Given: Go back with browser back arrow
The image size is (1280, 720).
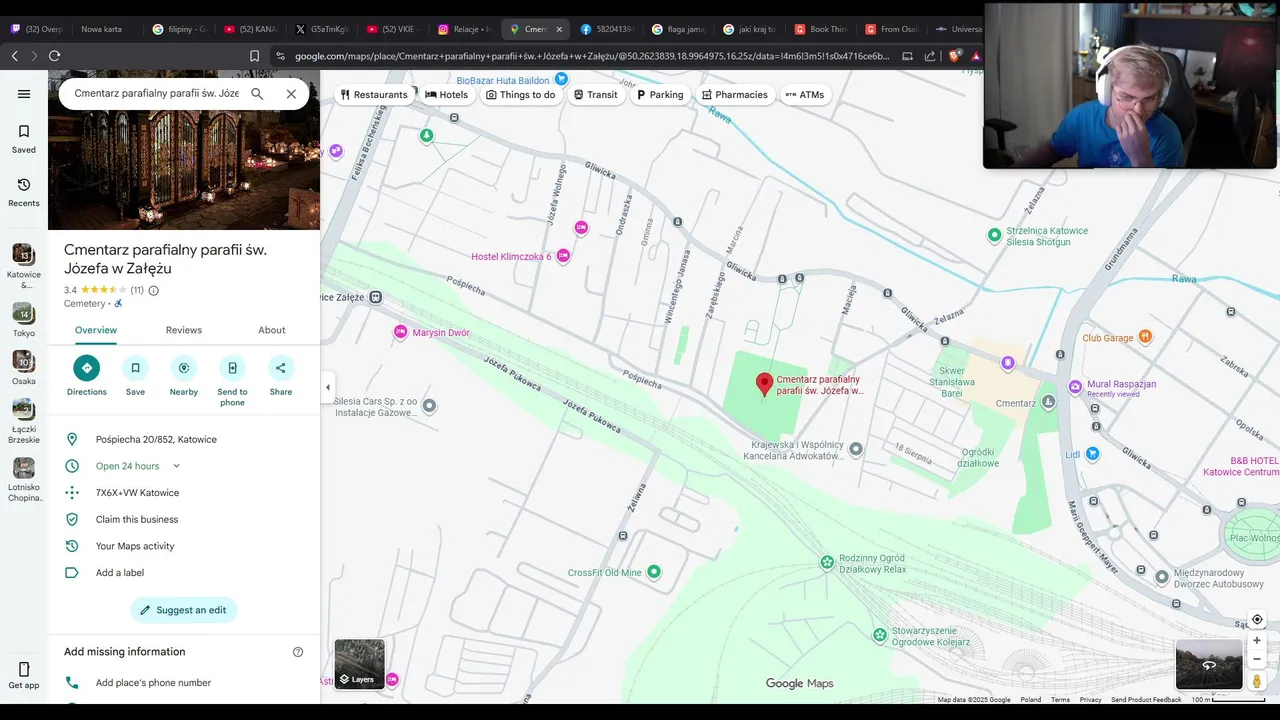Looking at the screenshot, I should (14, 56).
